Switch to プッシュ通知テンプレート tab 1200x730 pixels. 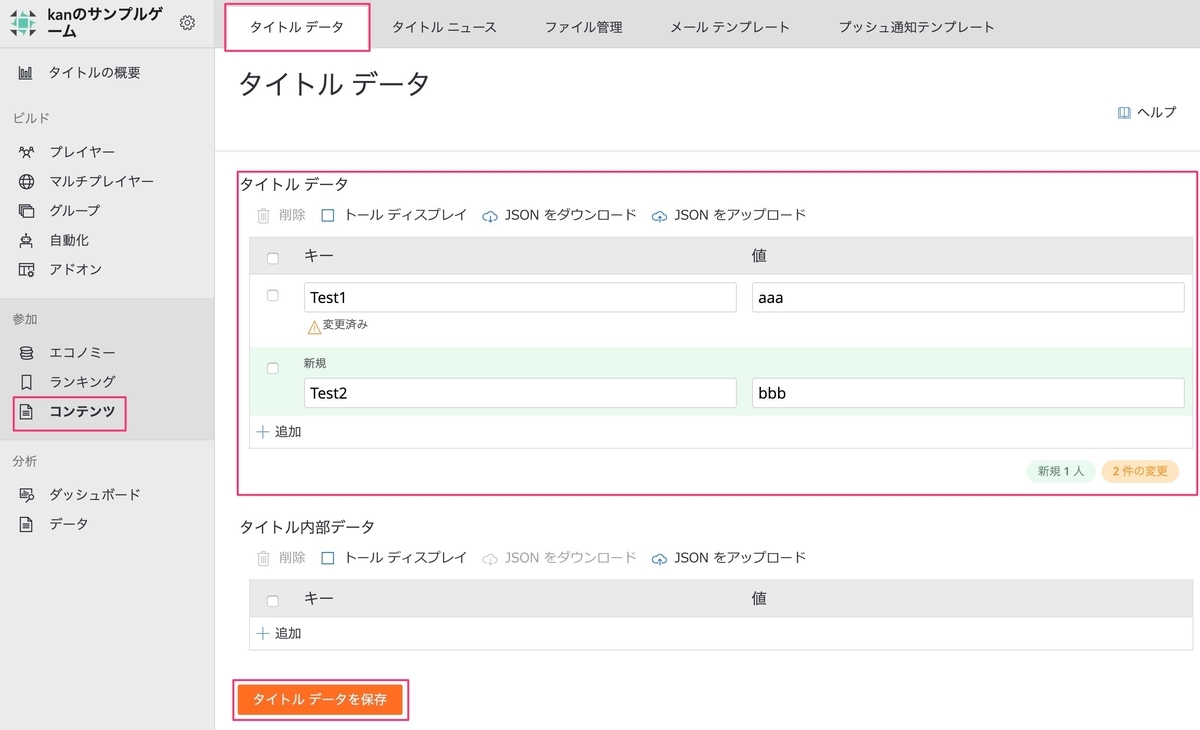pyautogui.click(x=917, y=27)
